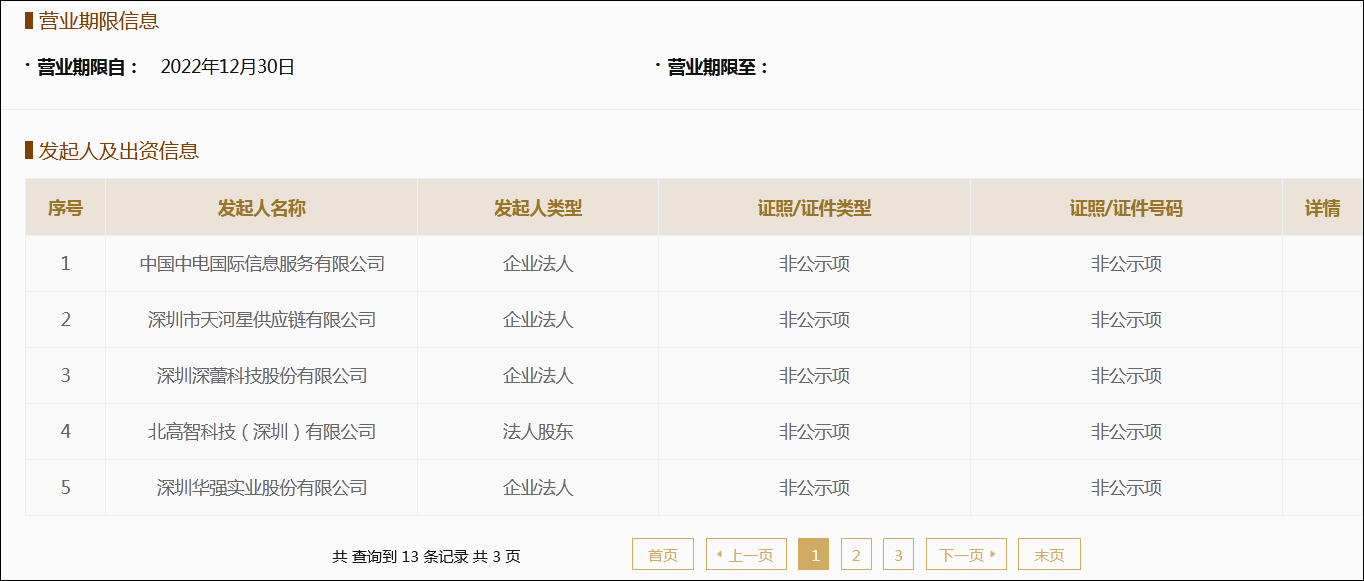Click the 营业期限自 label

[88, 67]
